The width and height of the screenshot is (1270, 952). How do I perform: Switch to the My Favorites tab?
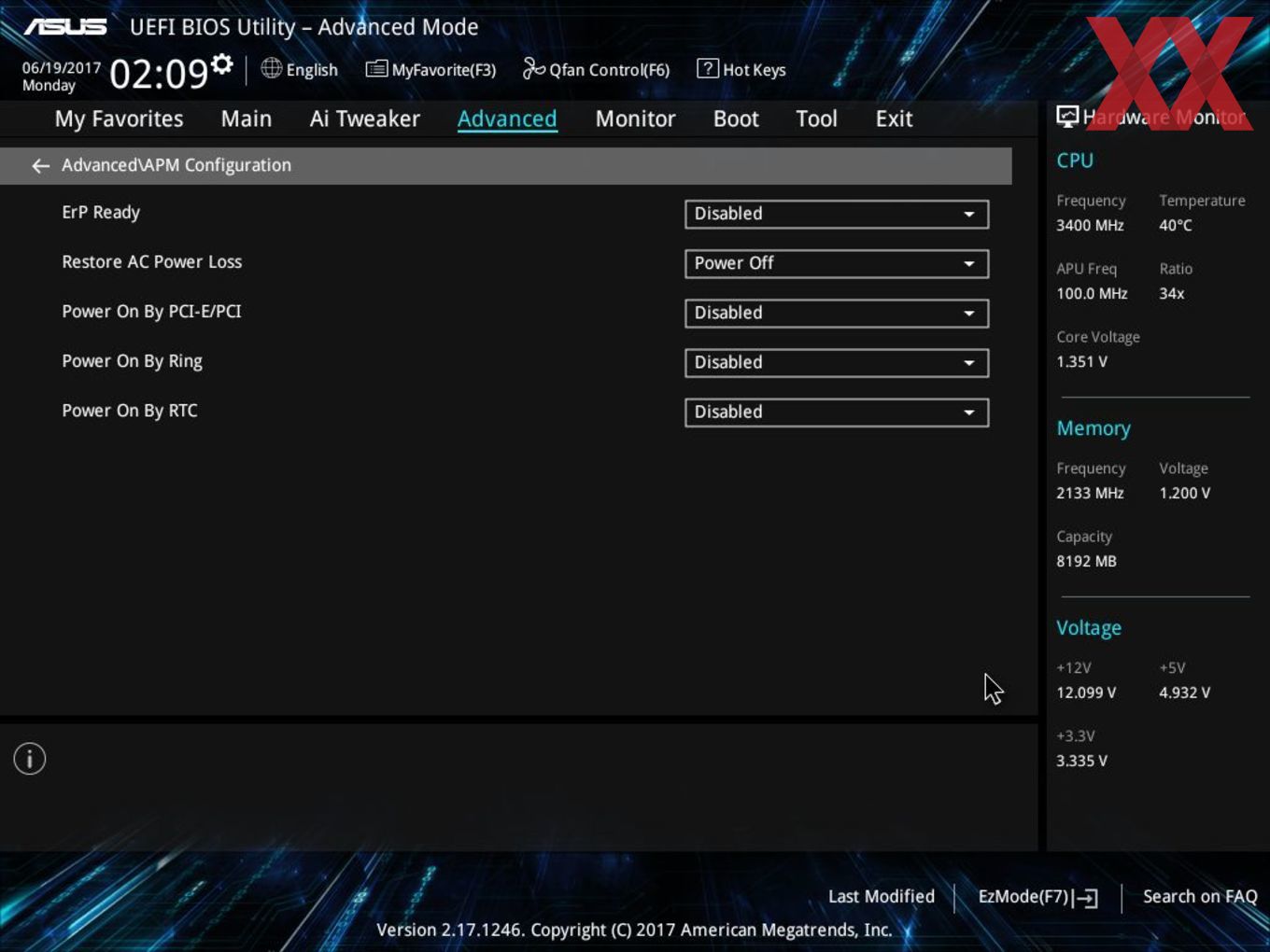coord(119,119)
